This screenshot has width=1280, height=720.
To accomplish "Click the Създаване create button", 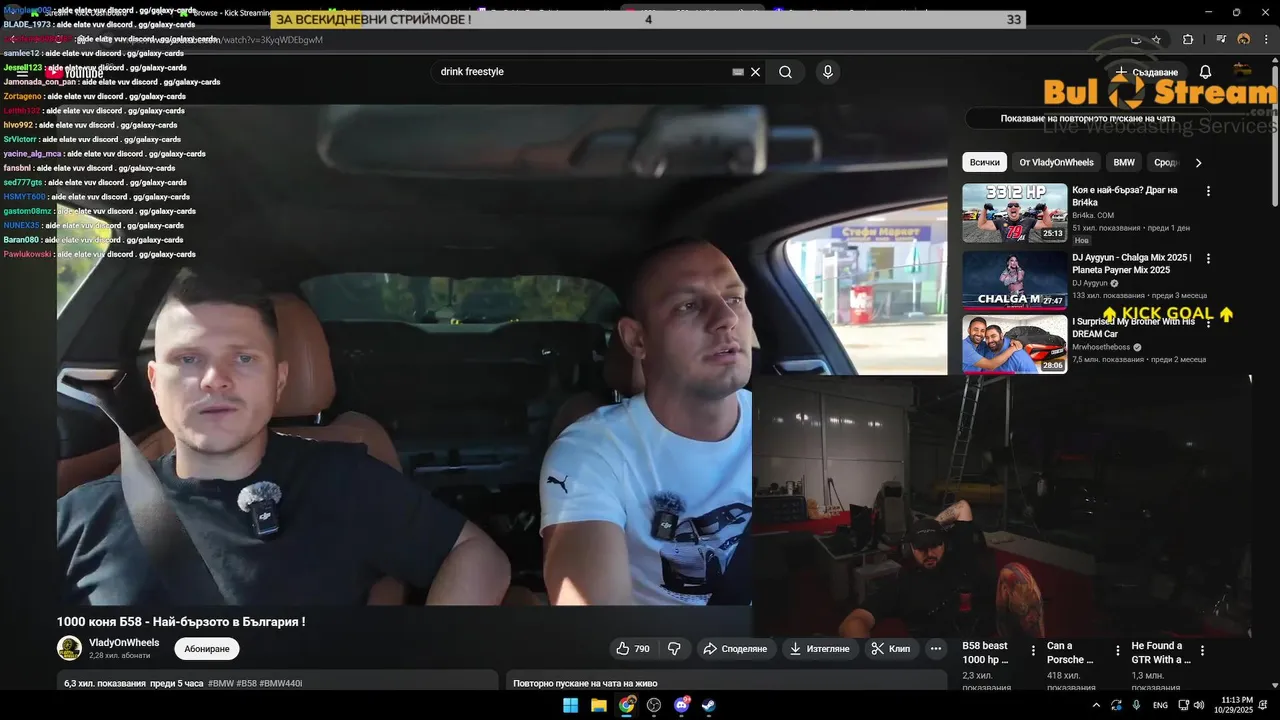I will (x=1146, y=72).
